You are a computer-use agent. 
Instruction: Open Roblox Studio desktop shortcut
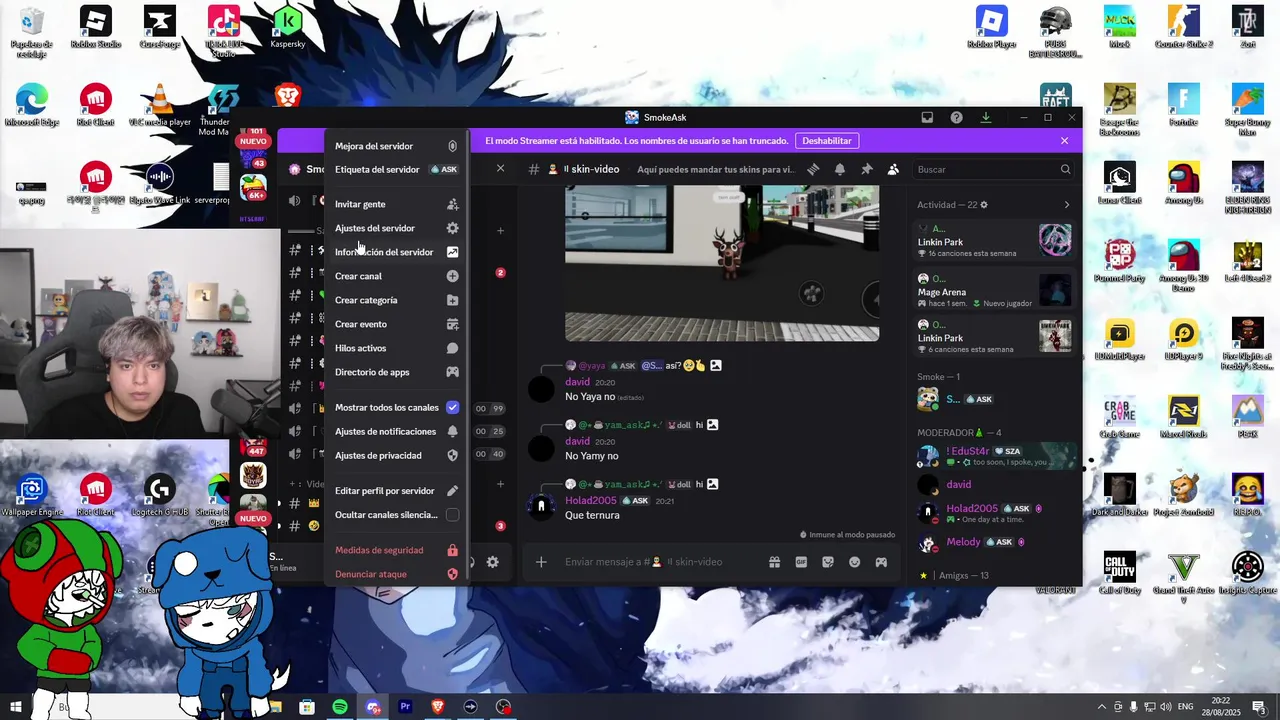tap(96, 29)
